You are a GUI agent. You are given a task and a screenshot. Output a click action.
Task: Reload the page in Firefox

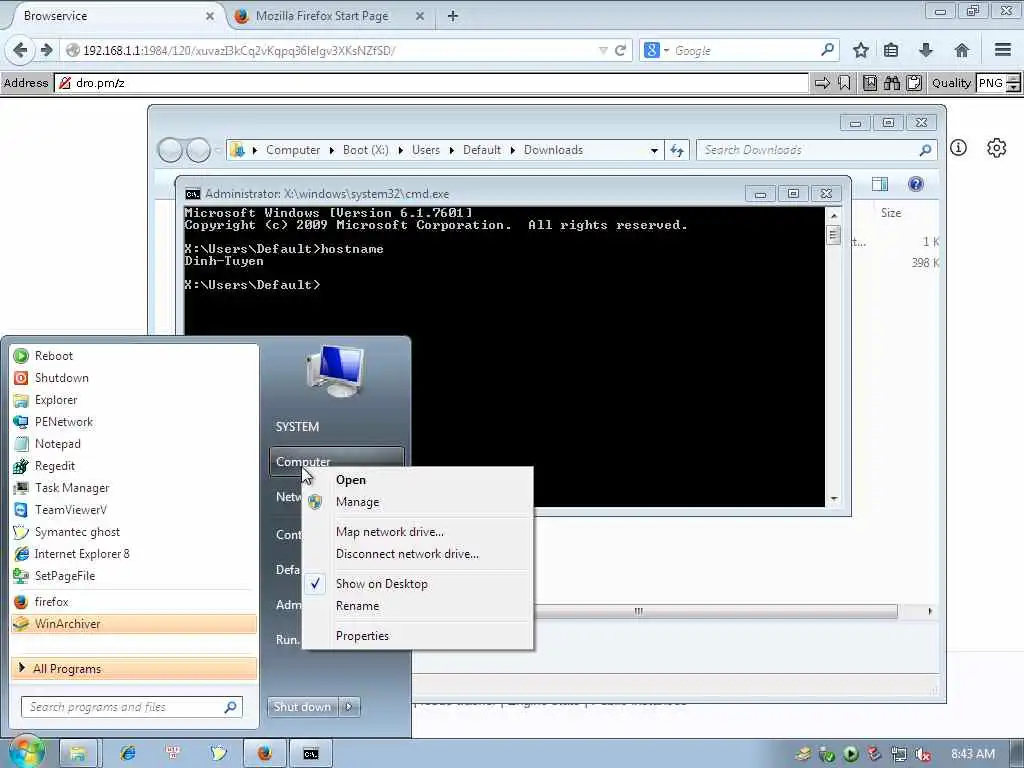620,50
